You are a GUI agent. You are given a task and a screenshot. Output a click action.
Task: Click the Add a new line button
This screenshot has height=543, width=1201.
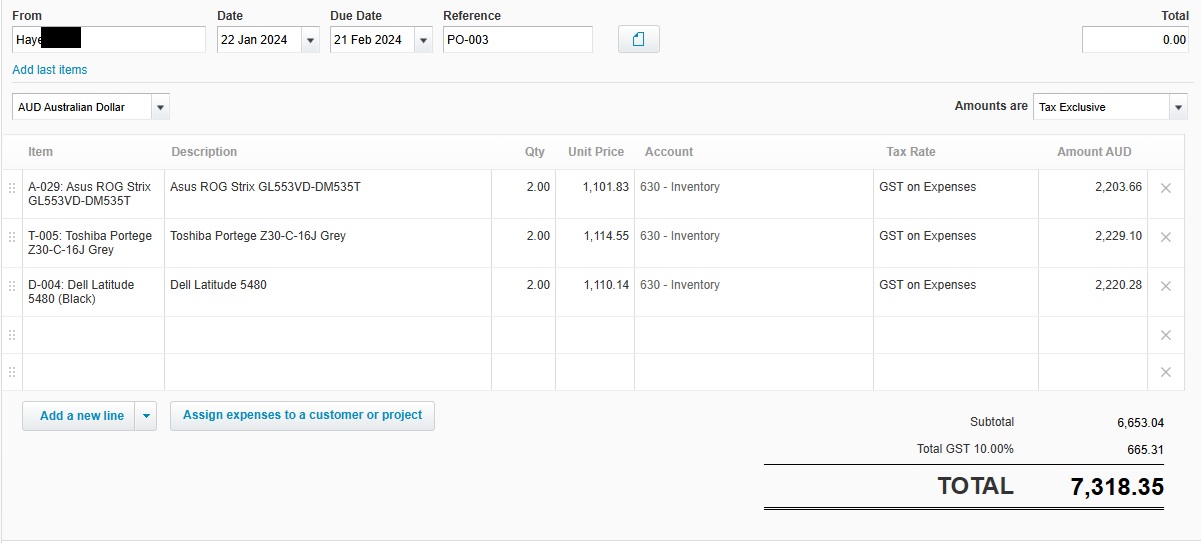tap(81, 416)
